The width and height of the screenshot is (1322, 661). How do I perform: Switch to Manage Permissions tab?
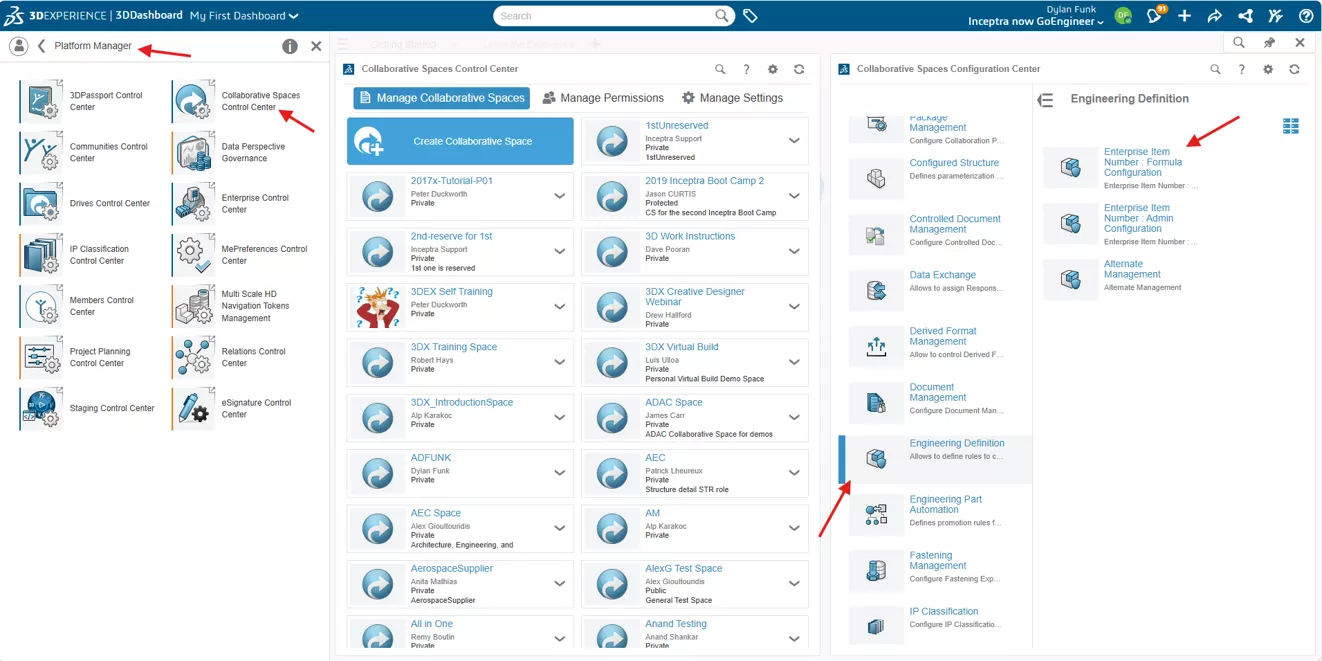tap(603, 98)
